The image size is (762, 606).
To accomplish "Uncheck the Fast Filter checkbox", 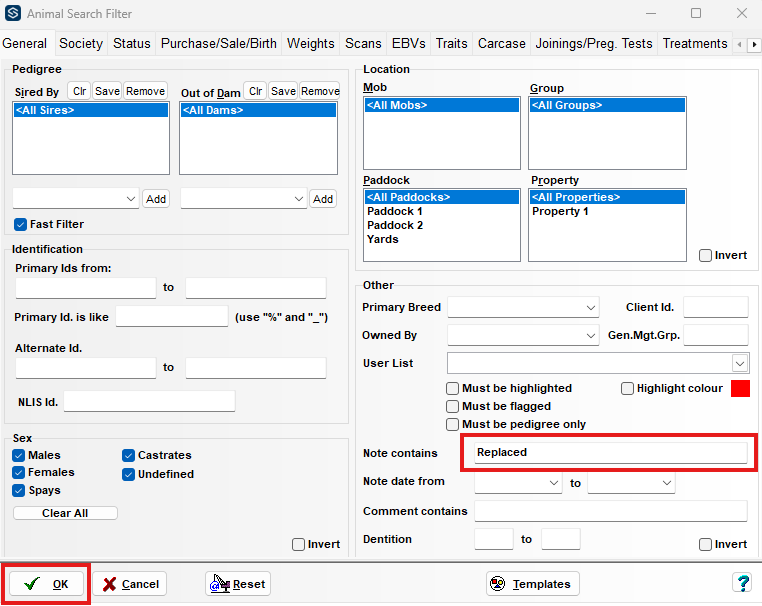I will click(x=20, y=224).
